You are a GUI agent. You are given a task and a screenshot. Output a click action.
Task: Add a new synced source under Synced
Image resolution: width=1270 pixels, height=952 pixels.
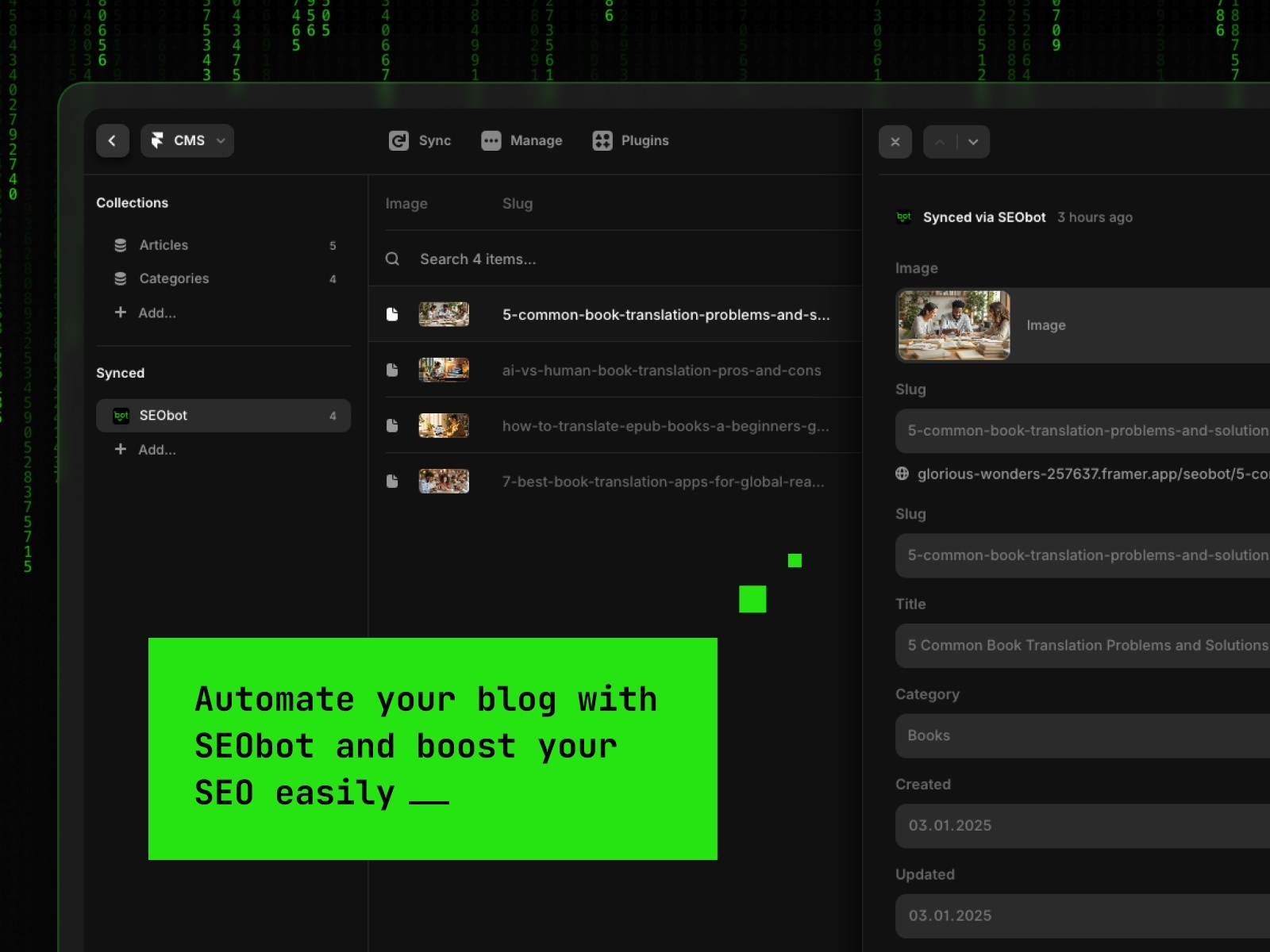pyautogui.click(x=145, y=449)
